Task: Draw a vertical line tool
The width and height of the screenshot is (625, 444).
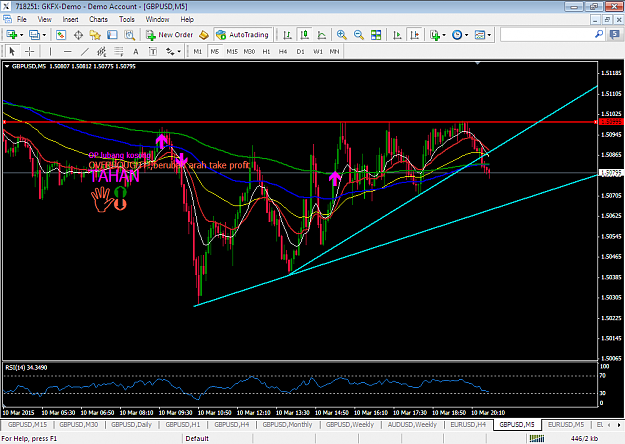Action: pyautogui.click(x=50, y=51)
